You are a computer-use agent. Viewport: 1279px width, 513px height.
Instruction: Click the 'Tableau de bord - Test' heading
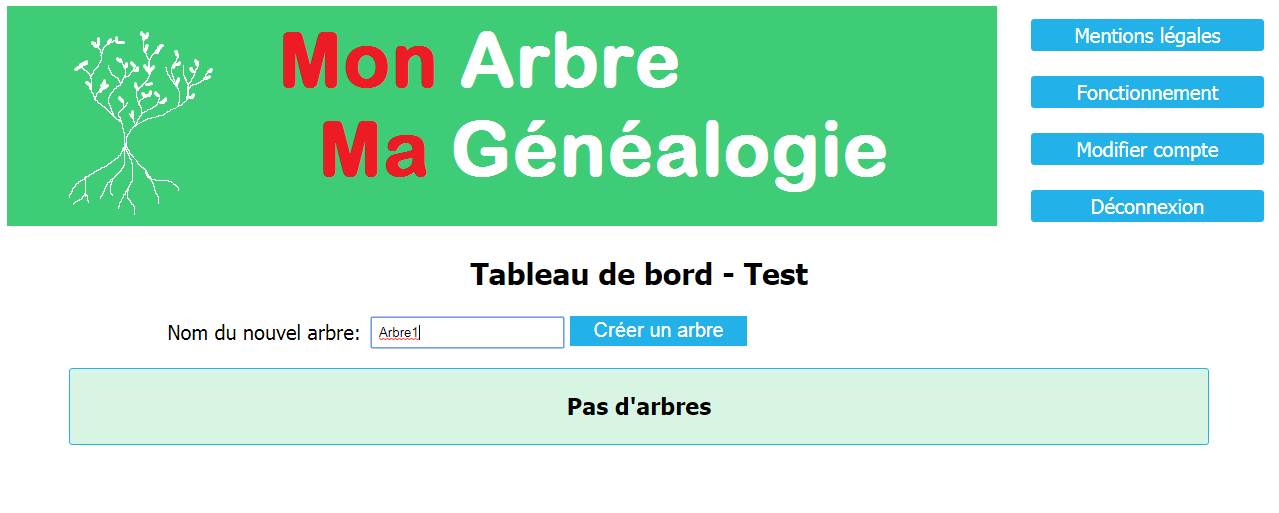(639, 274)
